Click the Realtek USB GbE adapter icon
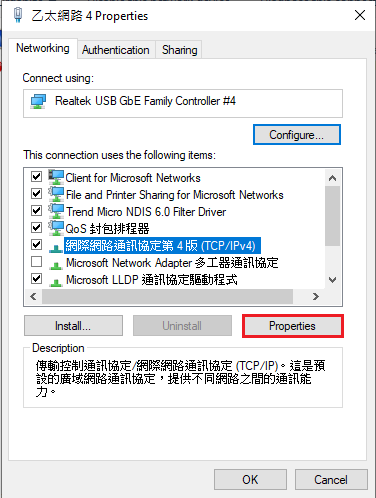Viewport: 376px width, 498px height. click(x=38, y=101)
